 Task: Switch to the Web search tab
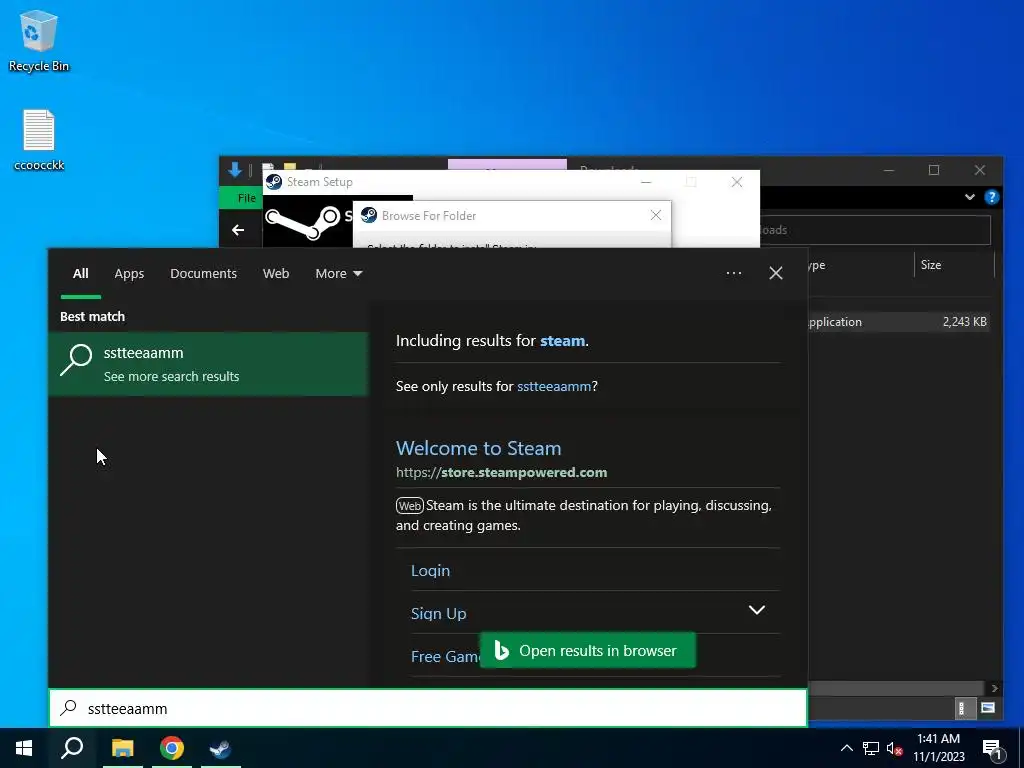pos(276,274)
